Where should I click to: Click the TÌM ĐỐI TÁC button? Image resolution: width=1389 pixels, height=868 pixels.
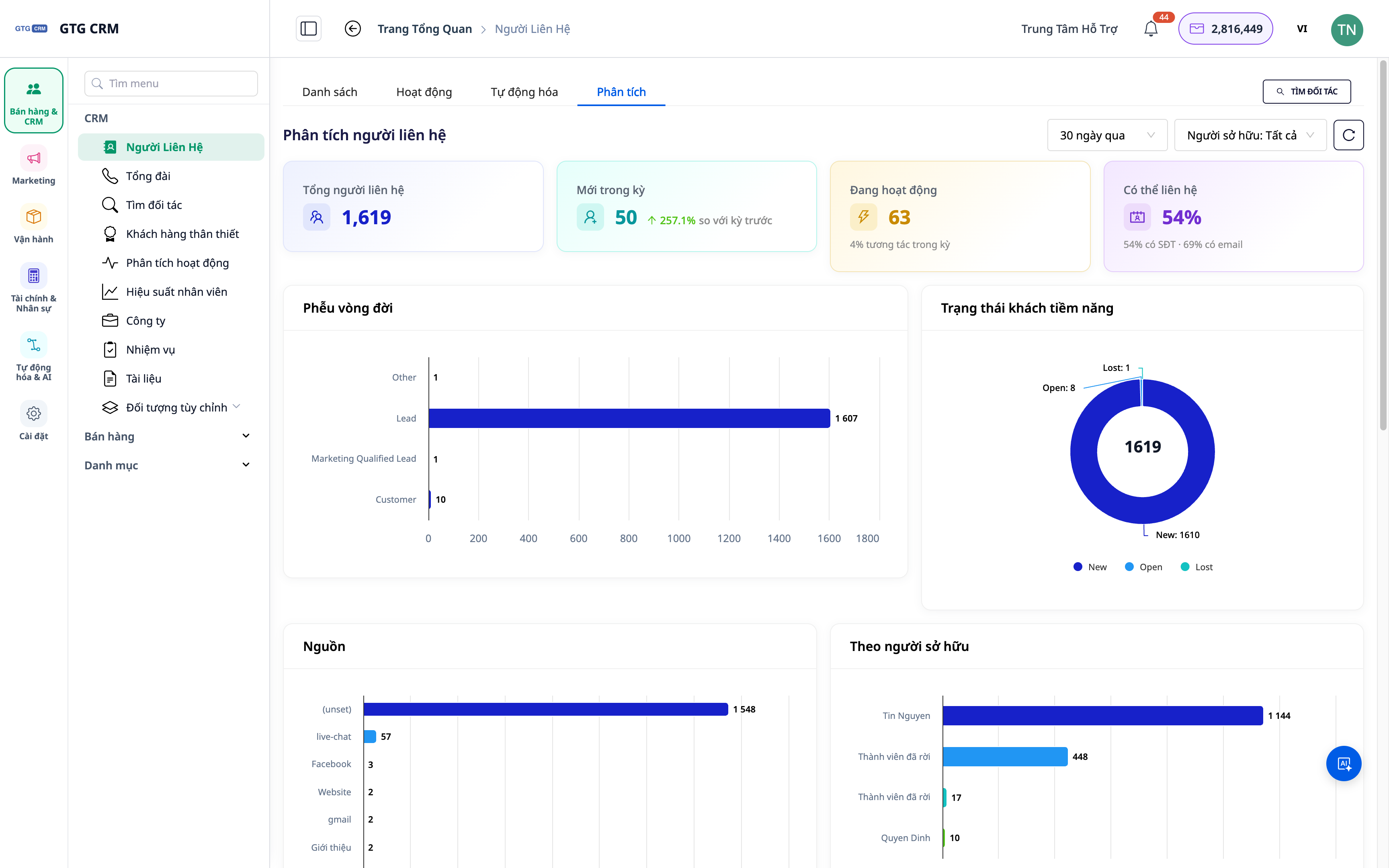click(1306, 91)
